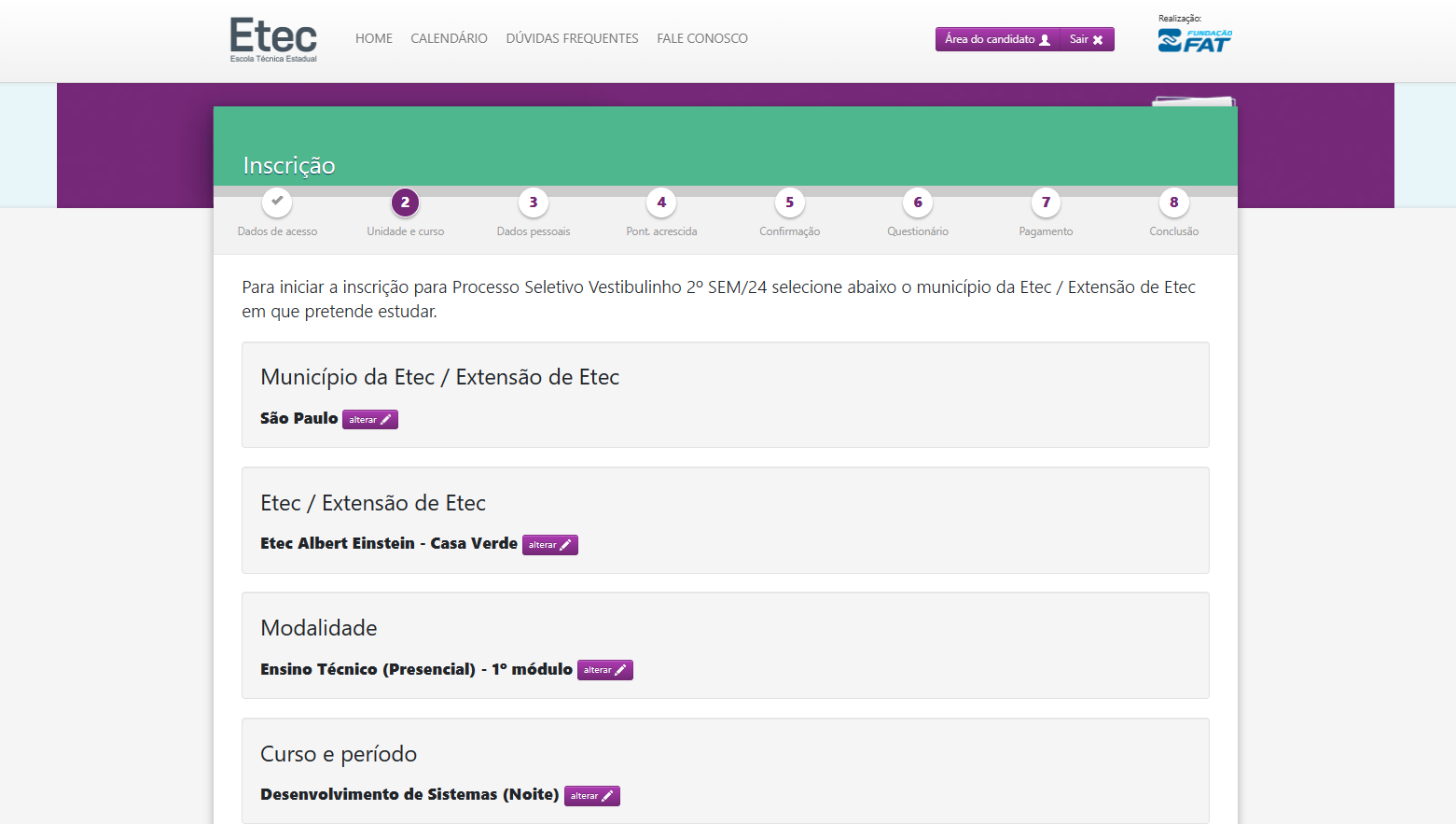Click Etec Albert Einstein - Casa Verde text
The width and height of the screenshot is (1456, 824).
(x=389, y=543)
